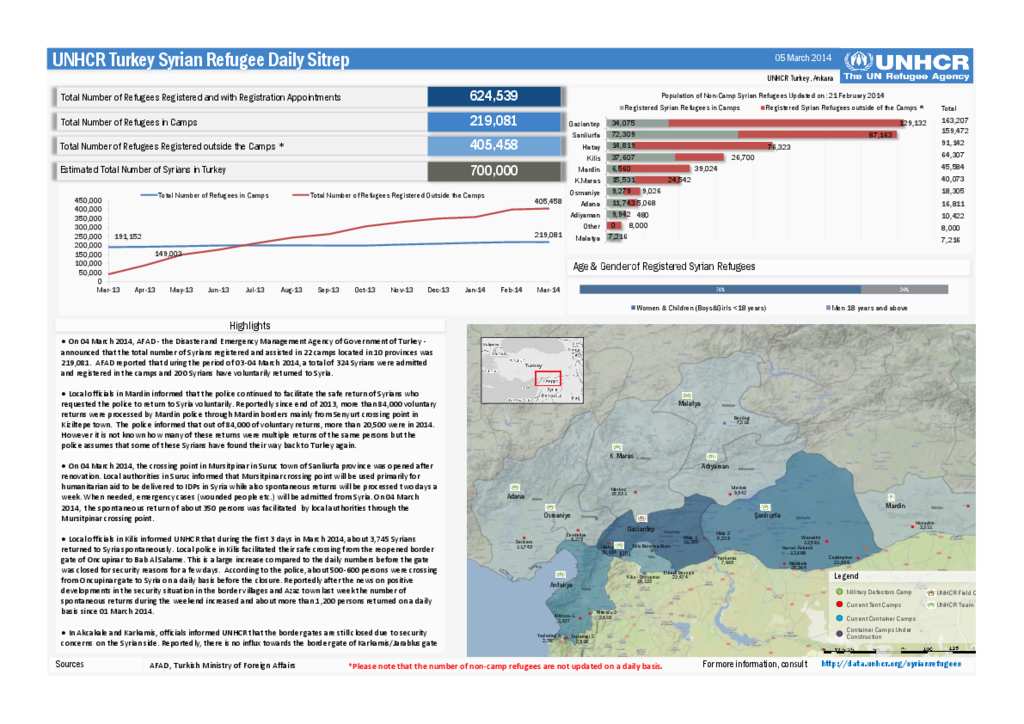This screenshot has height=724, width=1024.
Task: Click the Estimated Total Number of Syrians figure
Action: (x=494, y=169)
